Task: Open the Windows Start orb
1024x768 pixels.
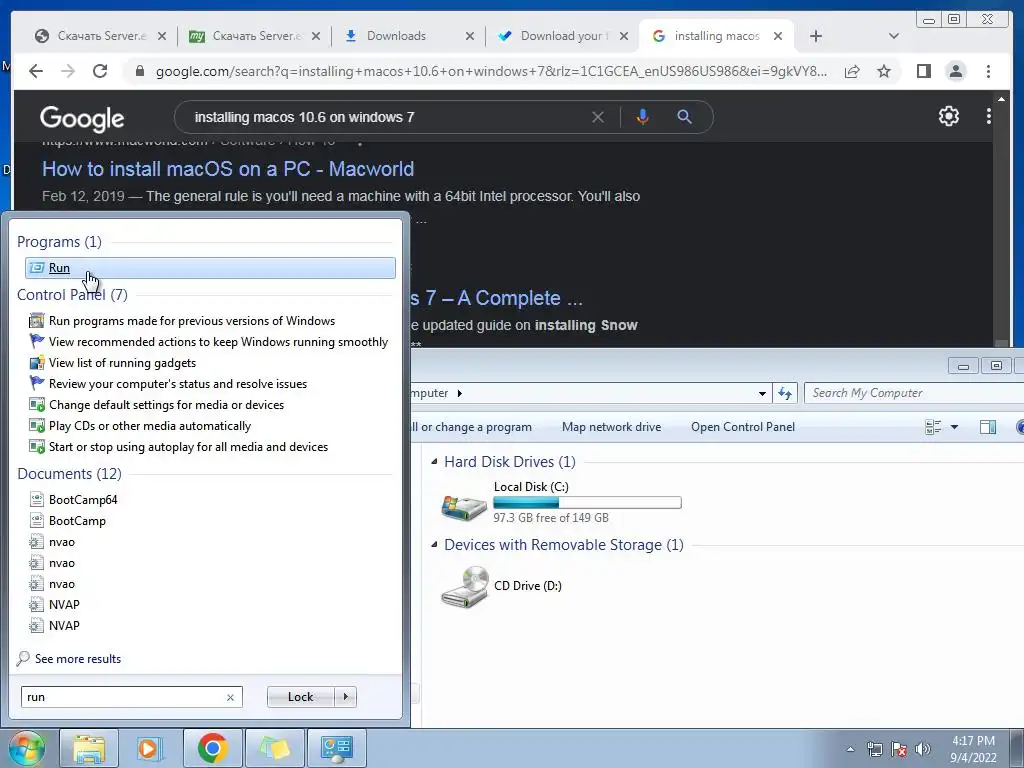Action: (26, 748)
